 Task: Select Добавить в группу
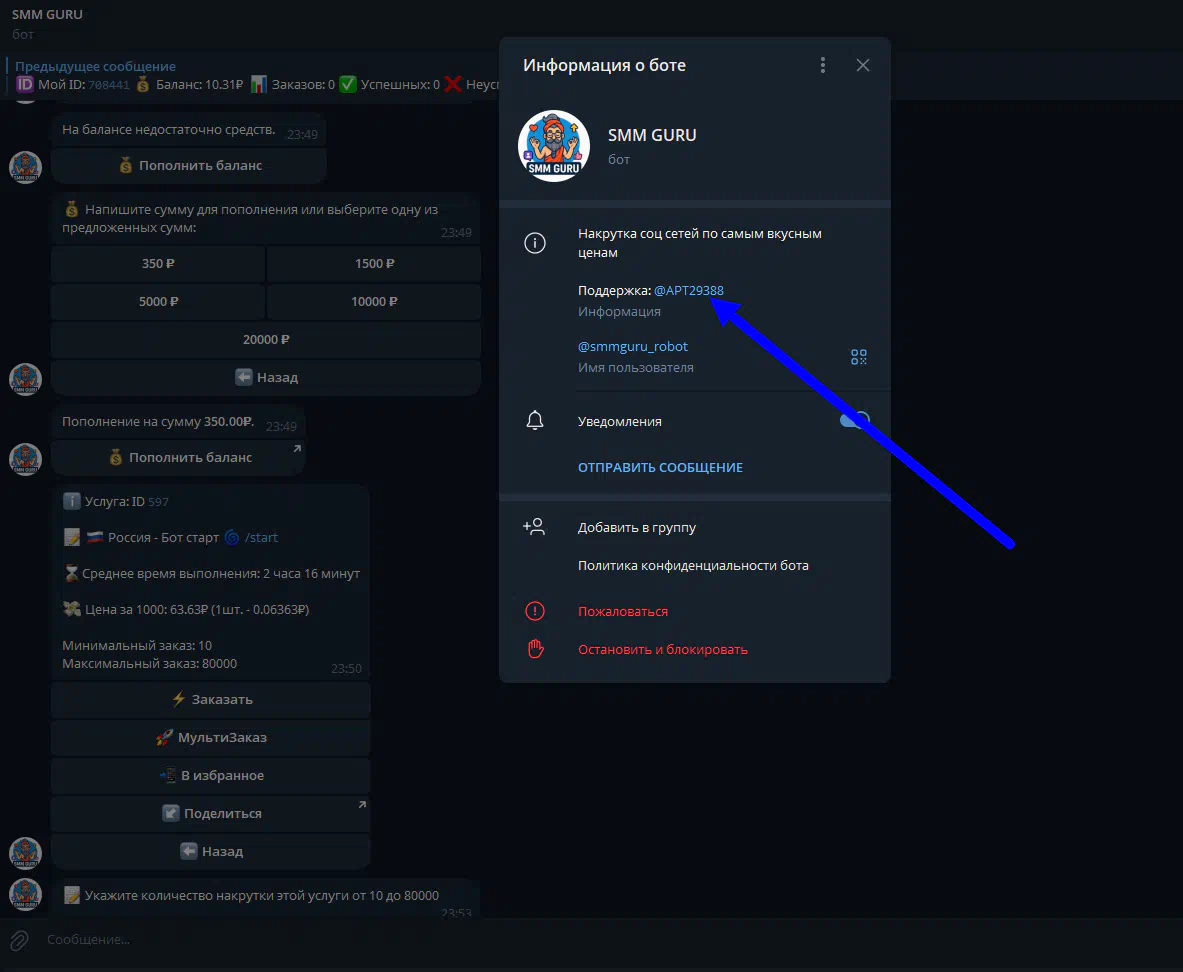click(x=637, y=528)
